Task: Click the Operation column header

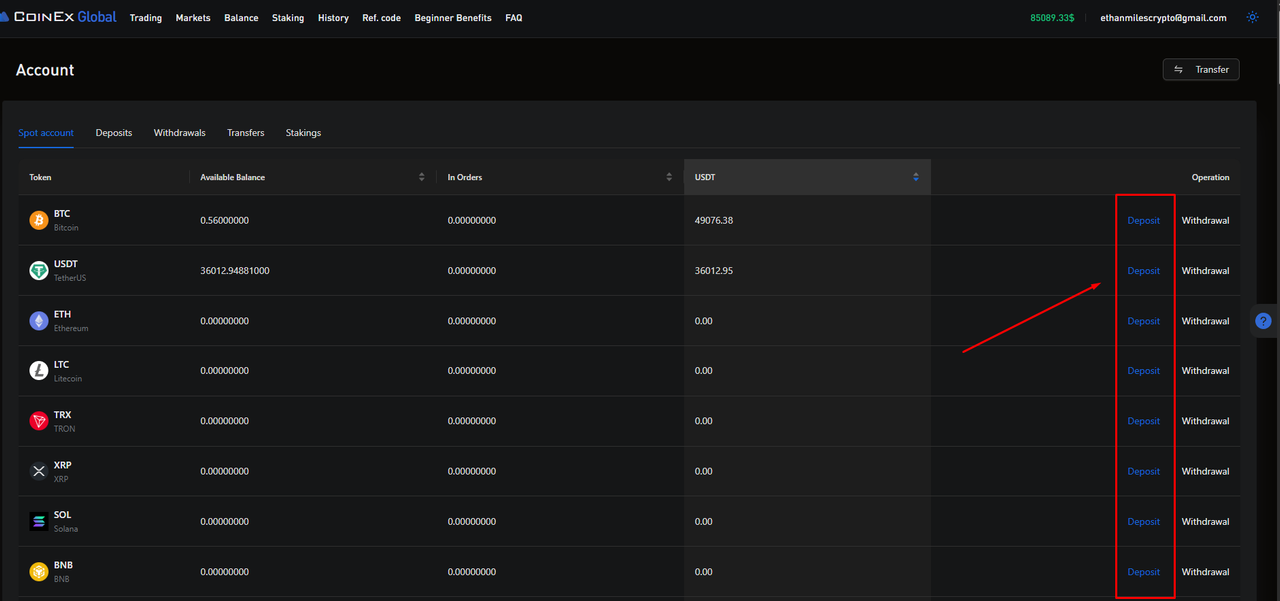Action: coord(1210,177)
